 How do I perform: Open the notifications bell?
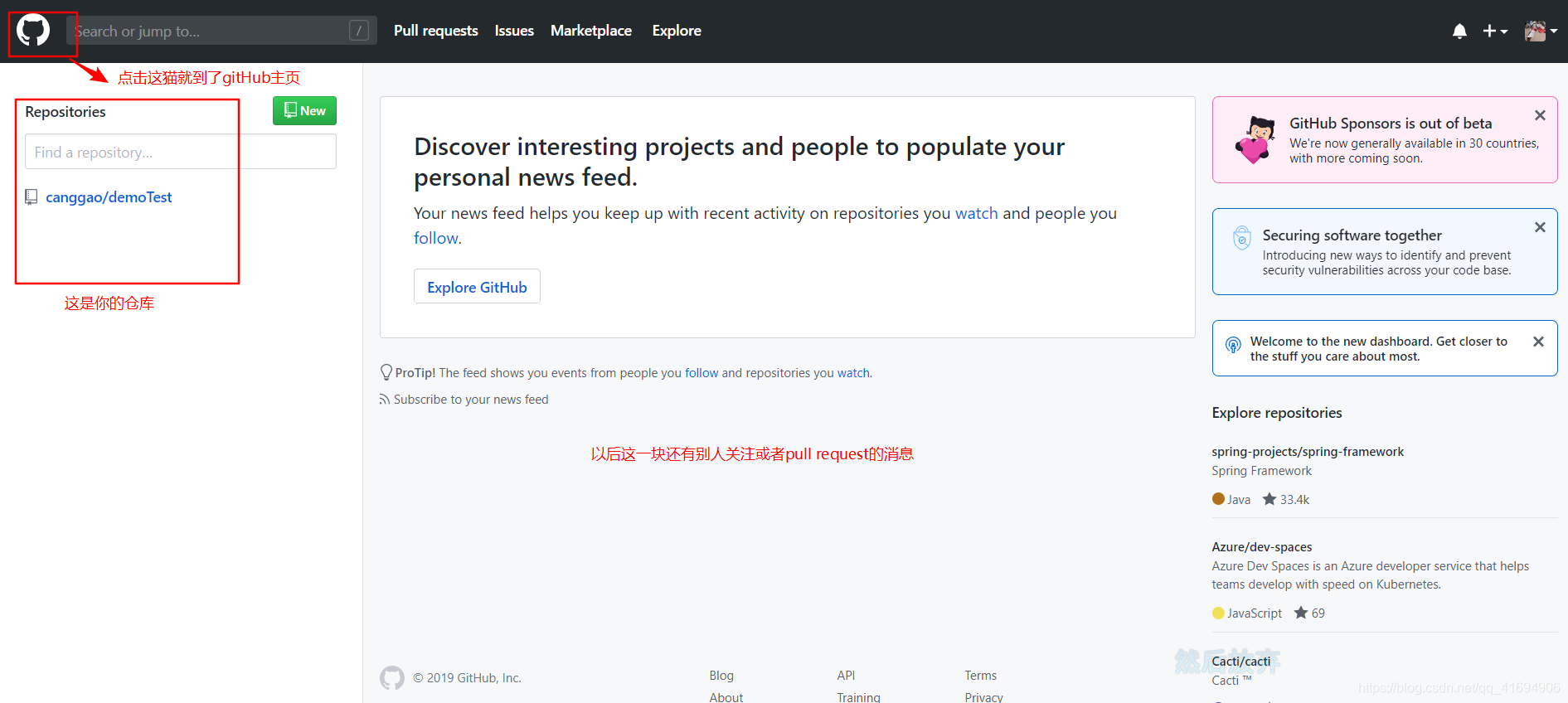pos(1459,31)
